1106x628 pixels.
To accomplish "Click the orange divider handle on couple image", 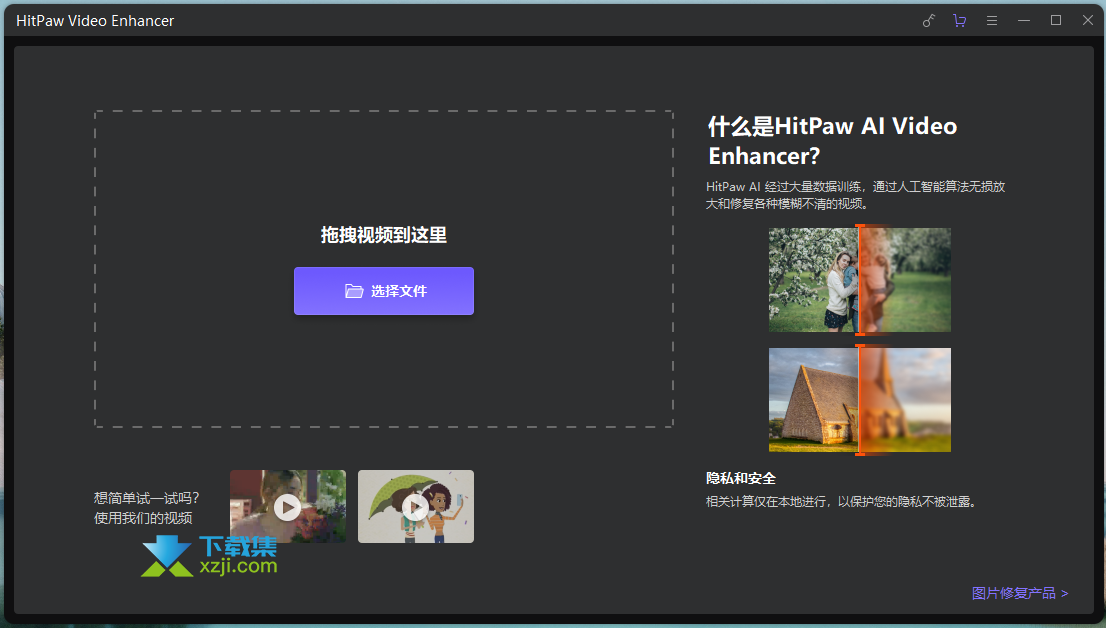I will [x=860, y=279].
